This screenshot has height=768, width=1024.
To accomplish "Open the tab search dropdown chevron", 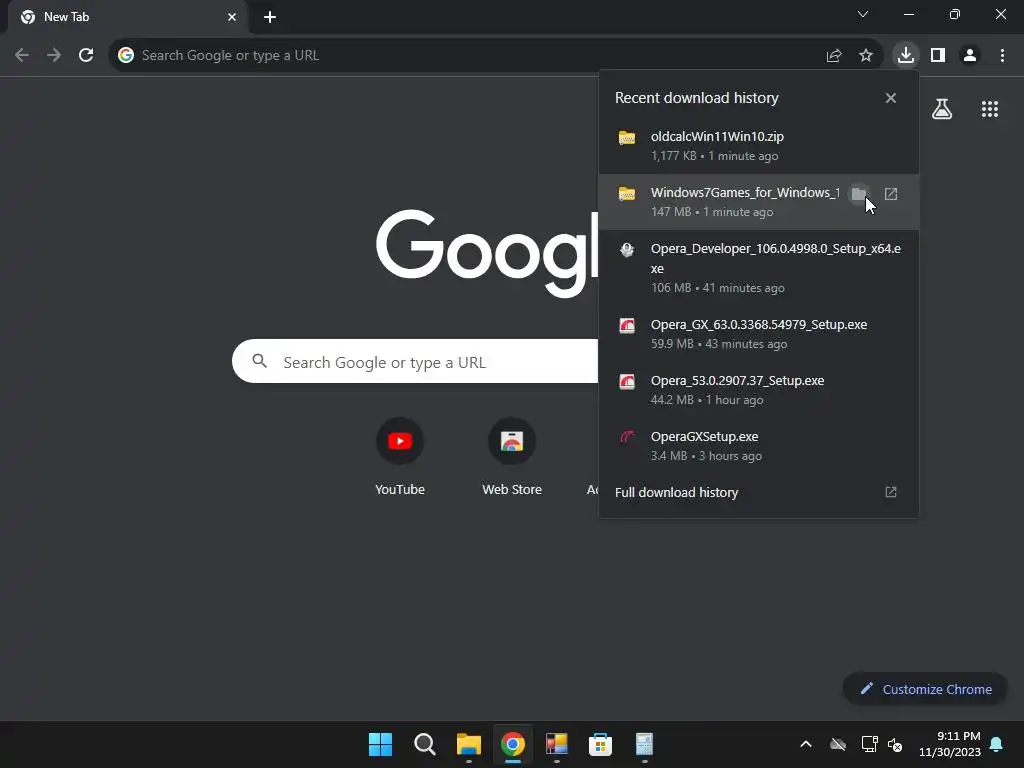I will [x=863, y=14].
